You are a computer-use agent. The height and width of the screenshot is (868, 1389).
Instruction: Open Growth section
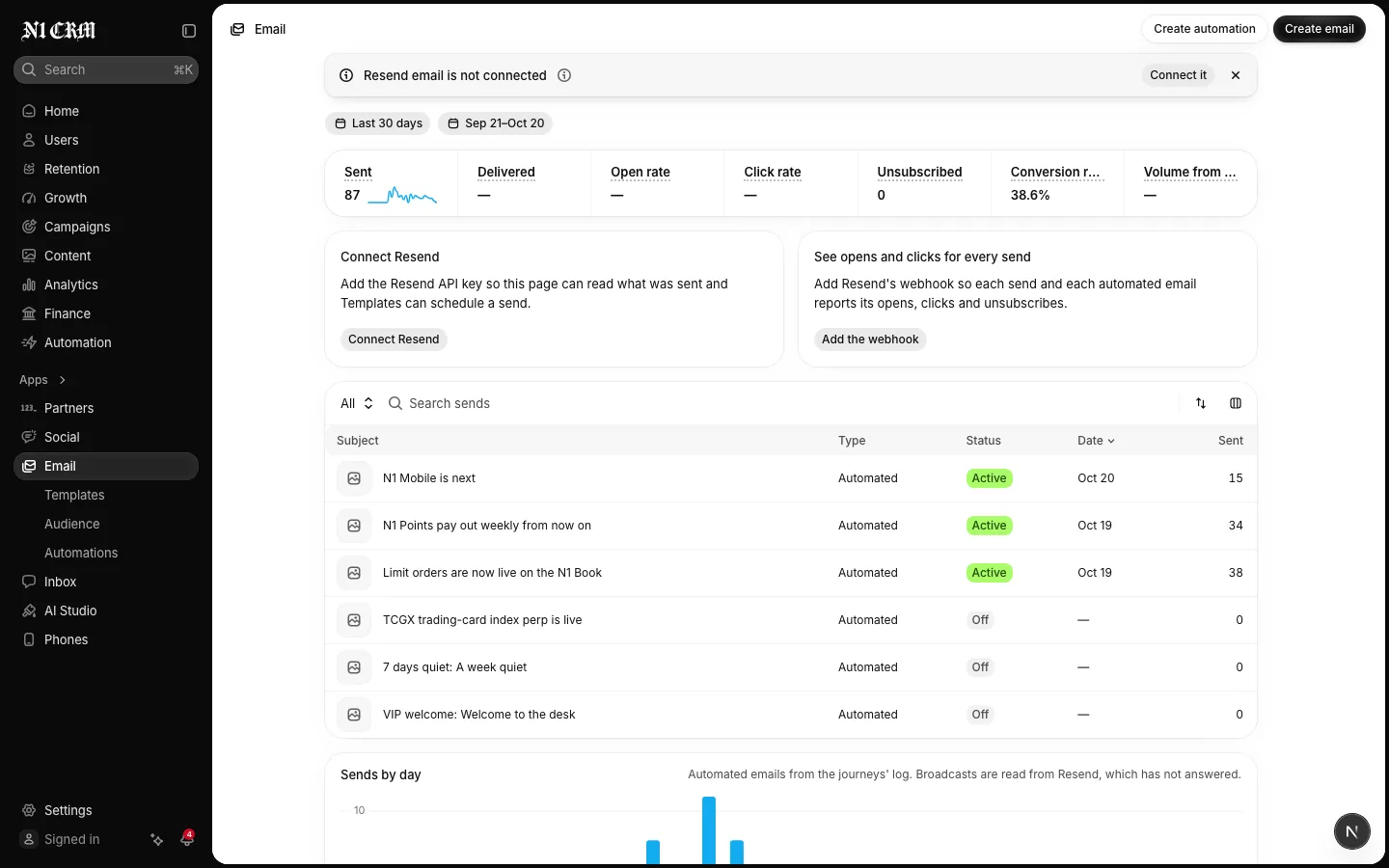click(x=106, y=198)
